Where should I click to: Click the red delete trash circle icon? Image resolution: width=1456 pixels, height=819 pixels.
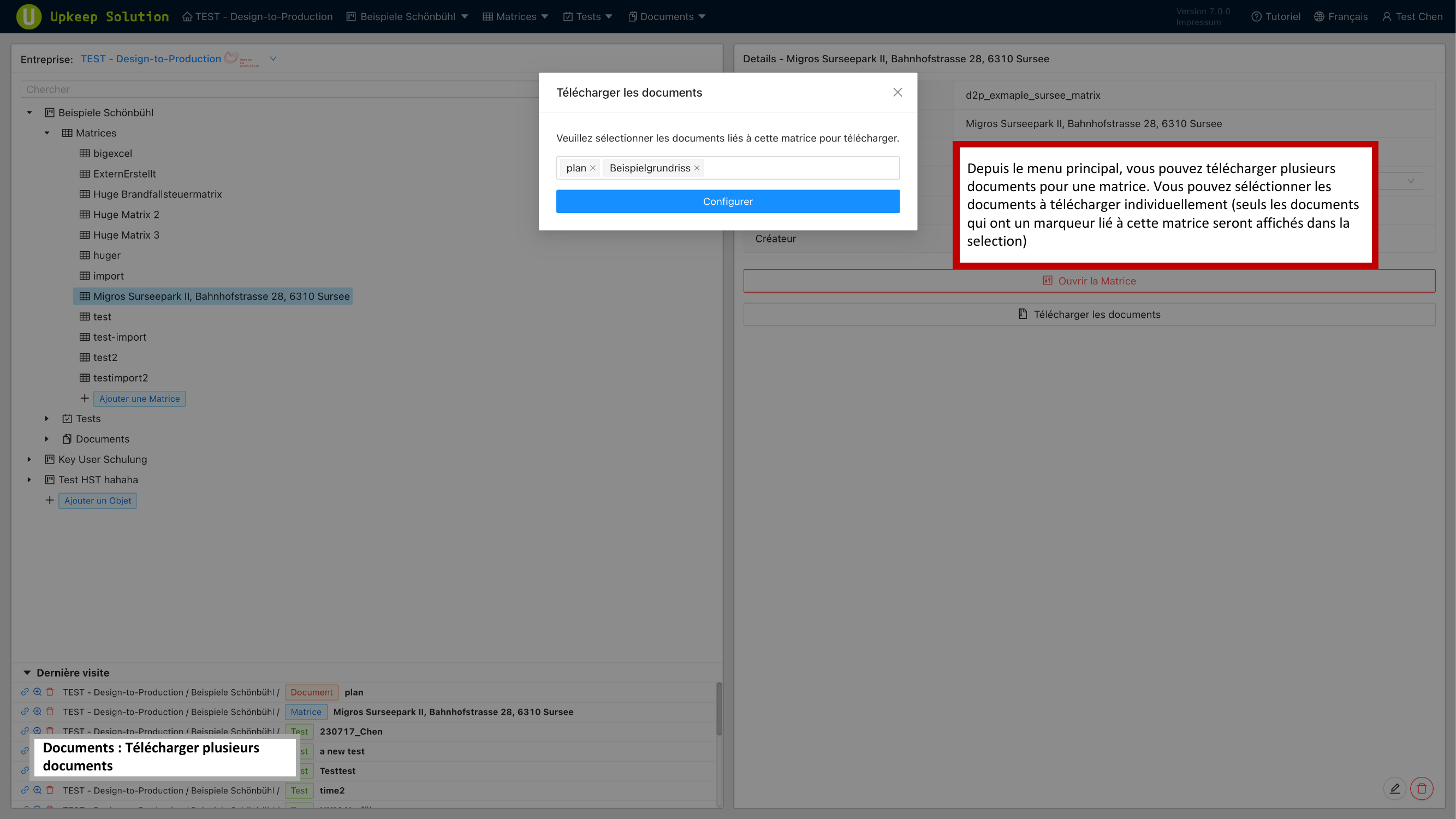coord(1422,788)
